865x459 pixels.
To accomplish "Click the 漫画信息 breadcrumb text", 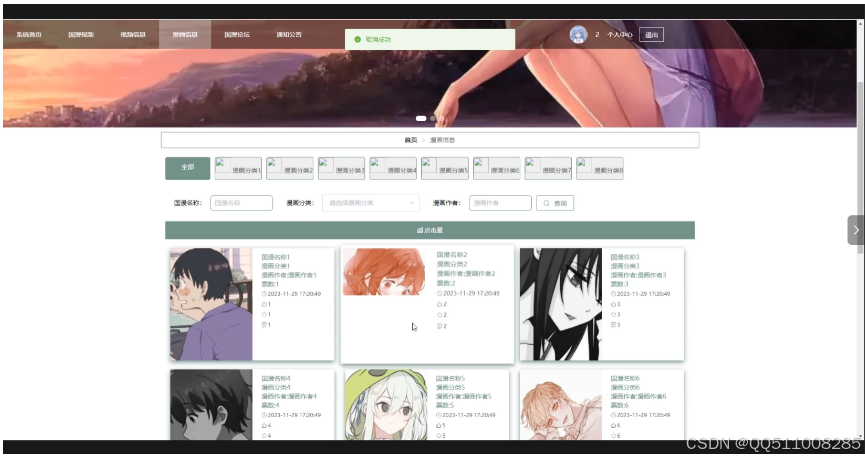I will pos(442,140).
